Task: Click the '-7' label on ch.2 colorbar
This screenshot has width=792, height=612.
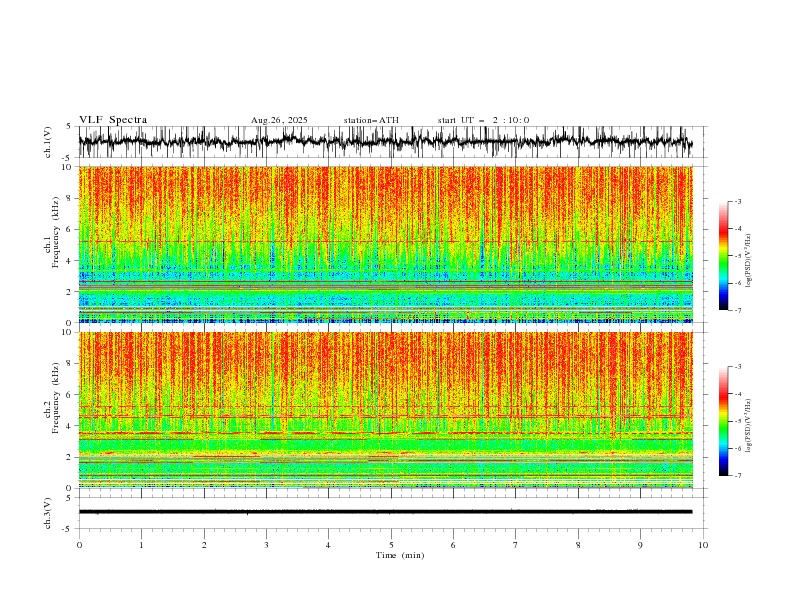Action: pos(738,475)
